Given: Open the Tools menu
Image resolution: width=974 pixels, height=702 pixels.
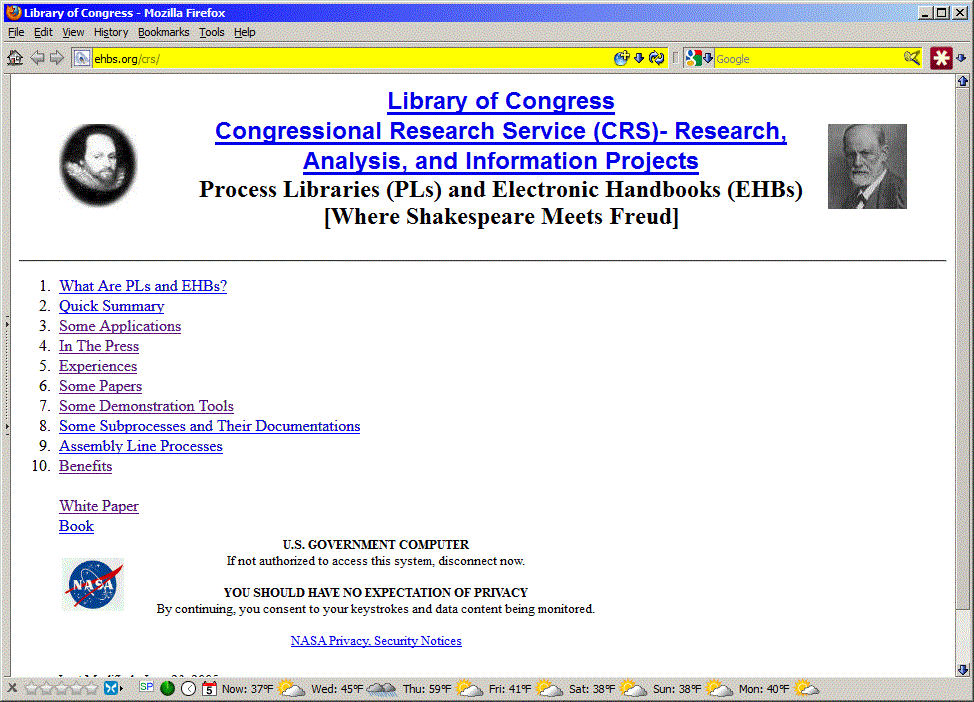Looking at the screenshot, I should click(x=211, y=32).
